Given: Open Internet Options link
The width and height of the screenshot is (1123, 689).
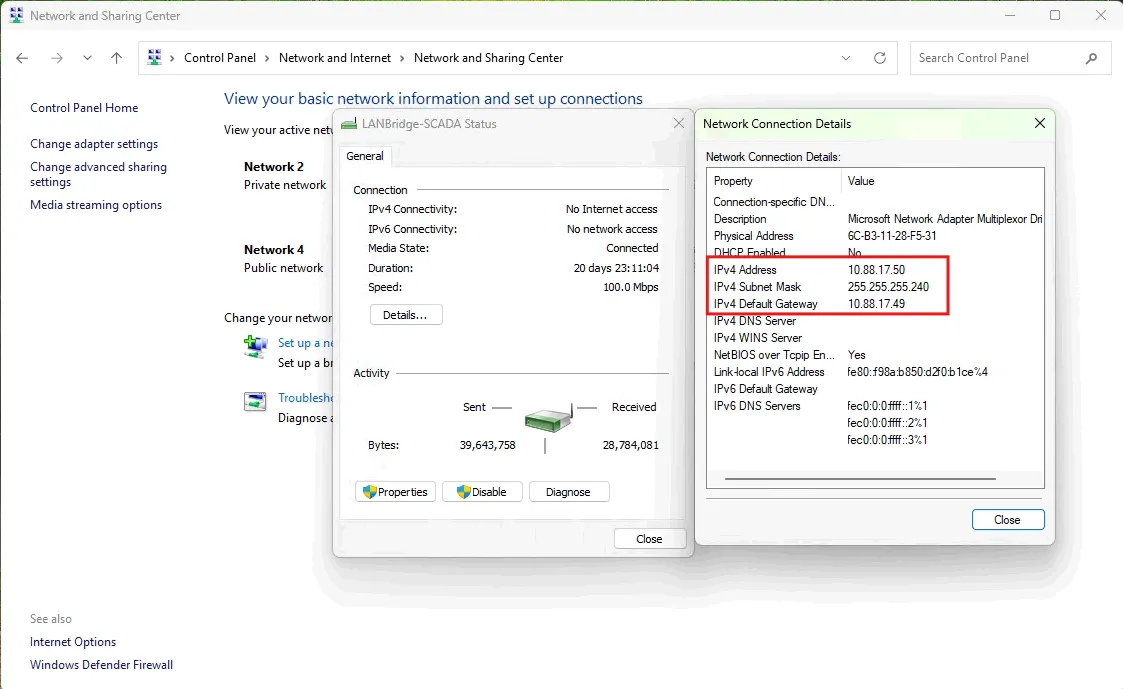Looking at the screenshot, I should pos(73,642).
